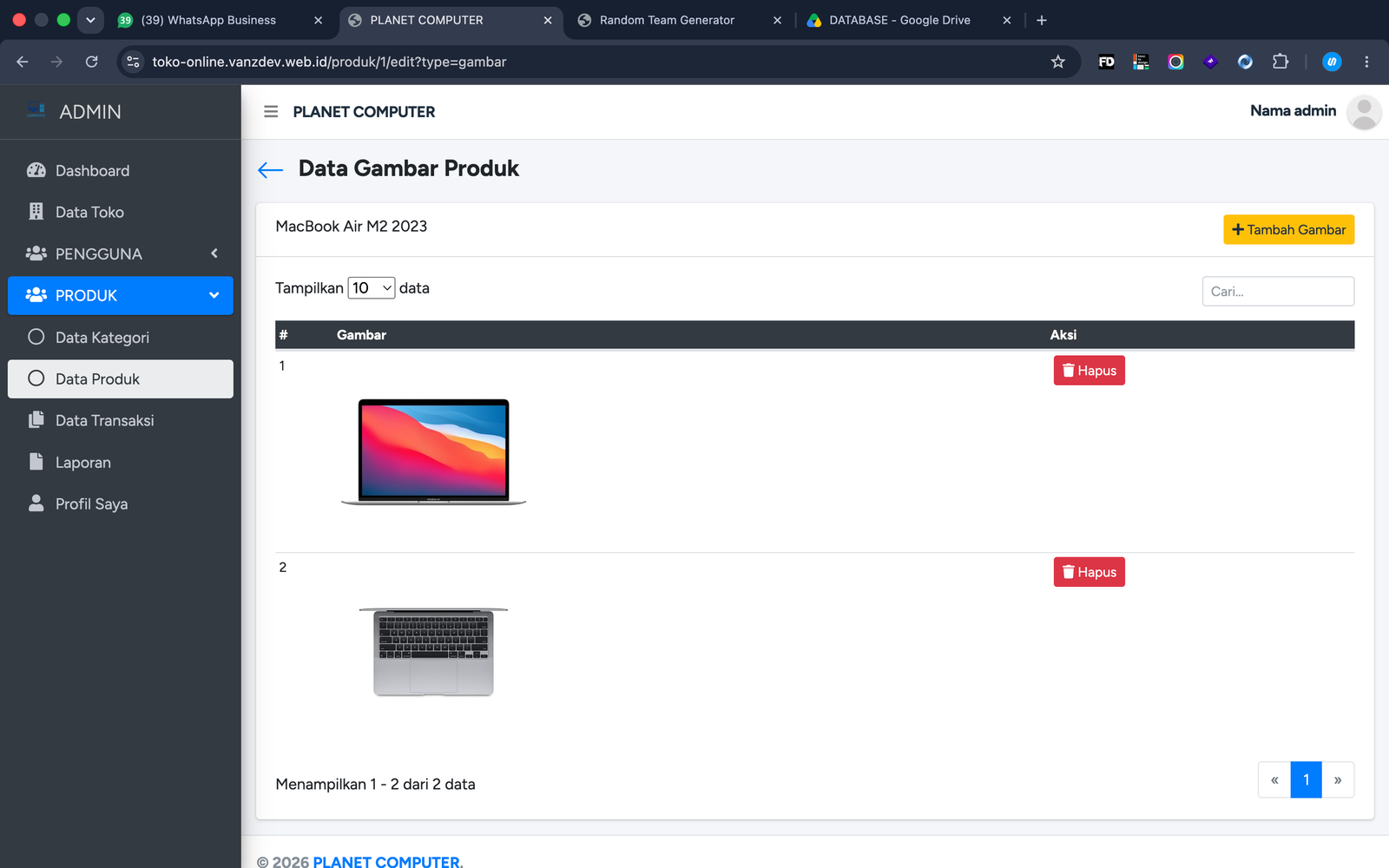The image size is (1389, 868).
Task: Collapse the PRODUK sidebar menu
Action: point(121,296)
